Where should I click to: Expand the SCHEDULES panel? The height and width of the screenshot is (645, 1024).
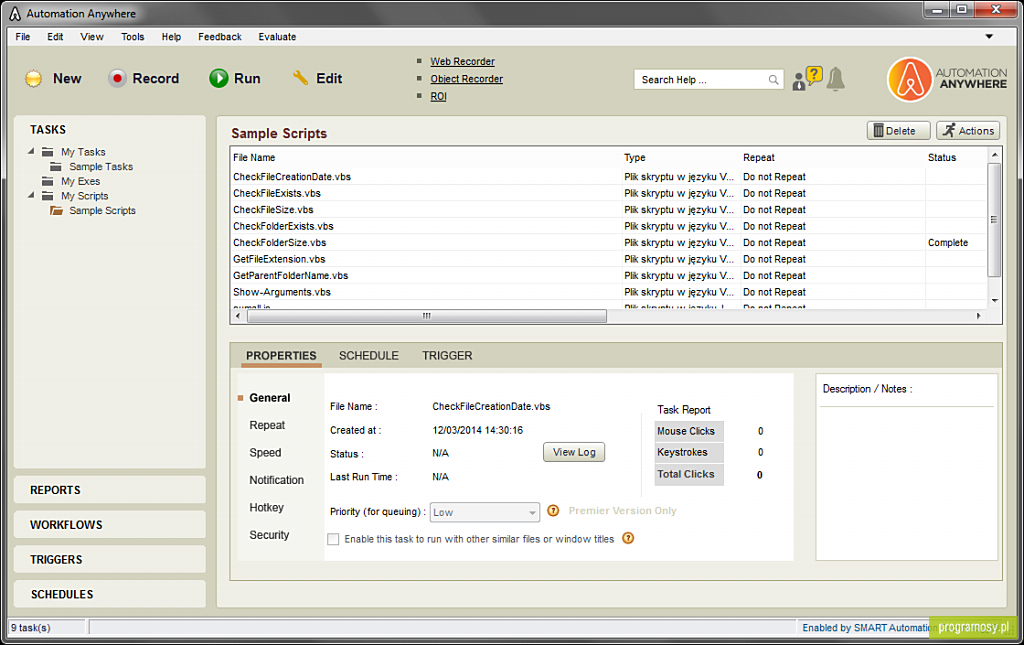pos(110,594)
